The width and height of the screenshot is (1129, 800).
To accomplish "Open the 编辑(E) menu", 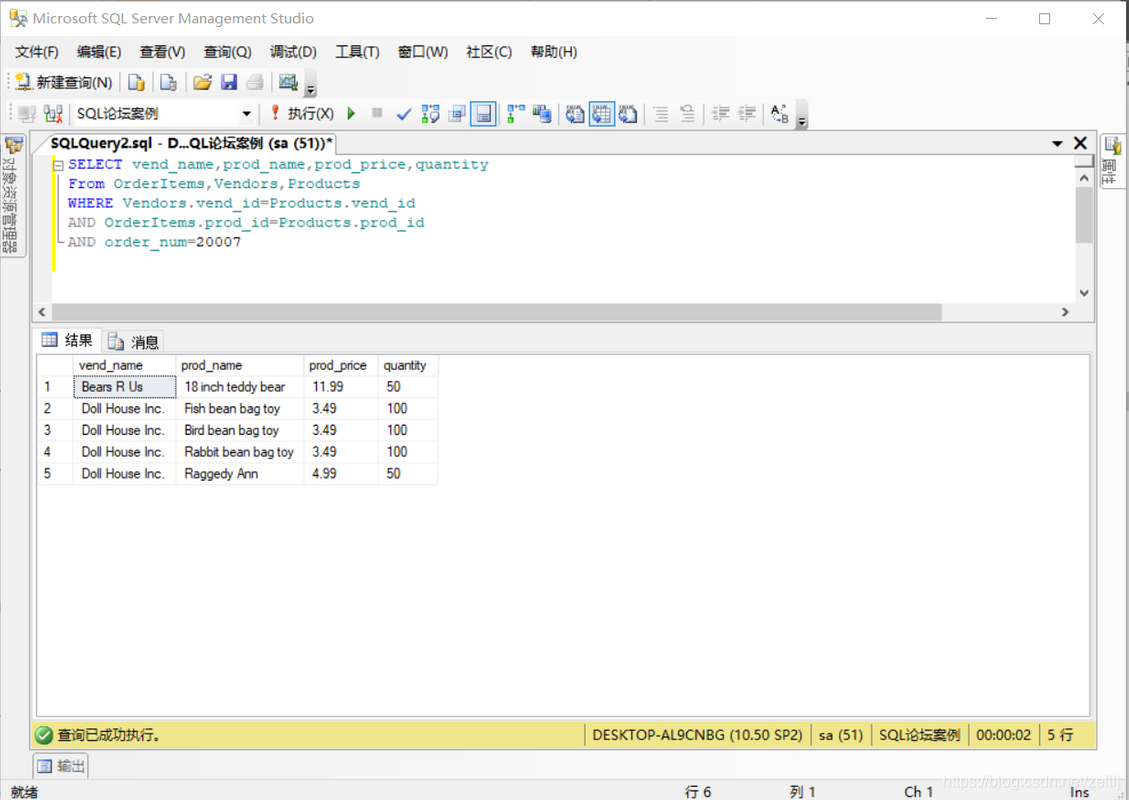I will (x=99, y=52).
